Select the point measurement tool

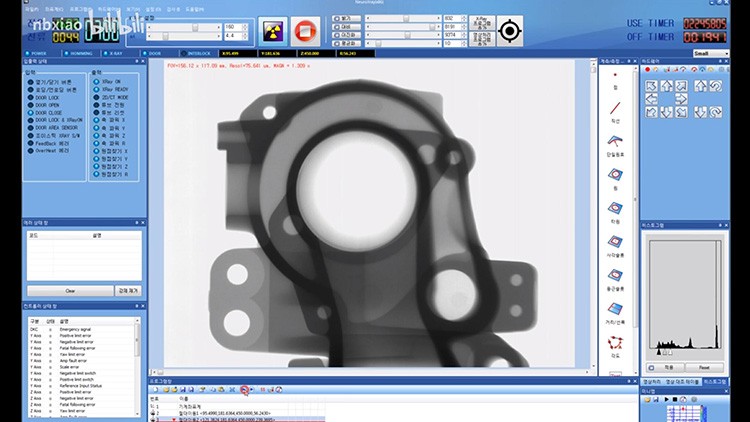tap(616, 76)
